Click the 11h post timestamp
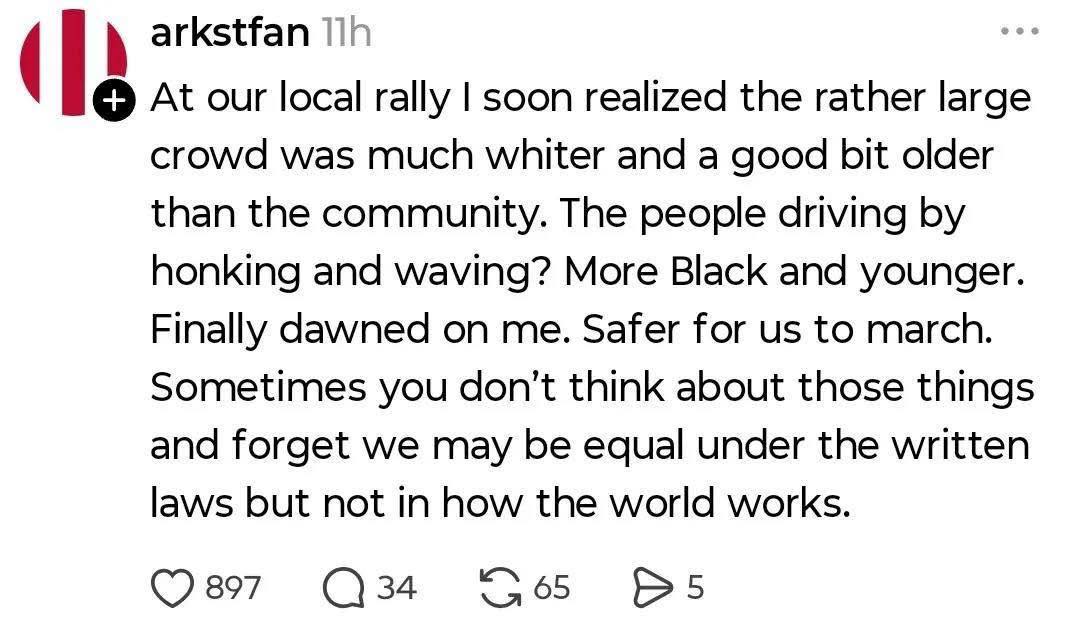This screenshot has width=1080, height=639. tap(346, 32)
